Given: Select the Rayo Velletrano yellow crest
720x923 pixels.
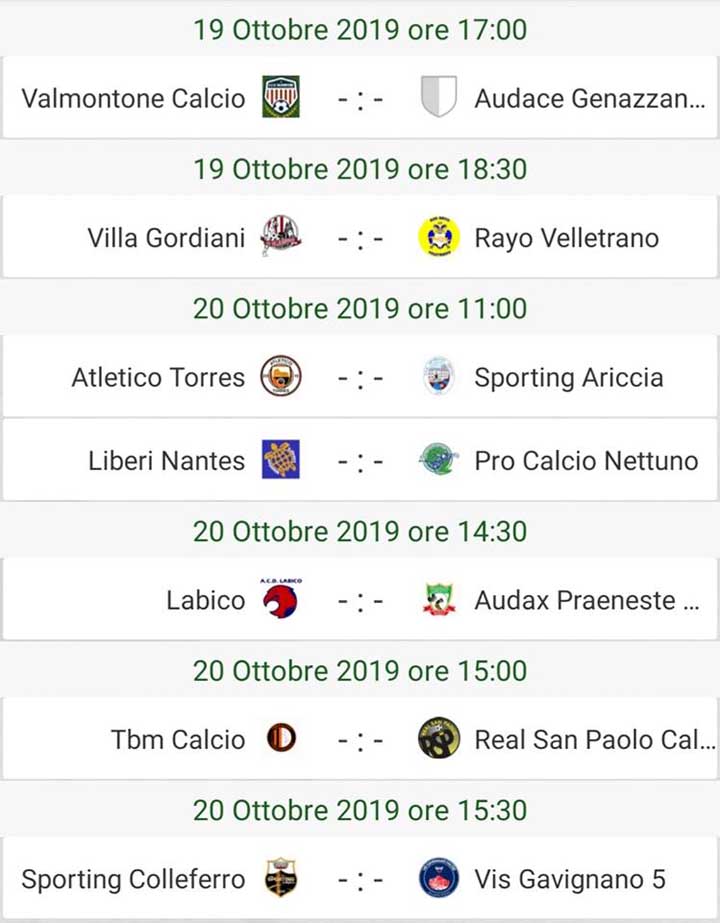Looking at the screenshot, I should [439, 237].
